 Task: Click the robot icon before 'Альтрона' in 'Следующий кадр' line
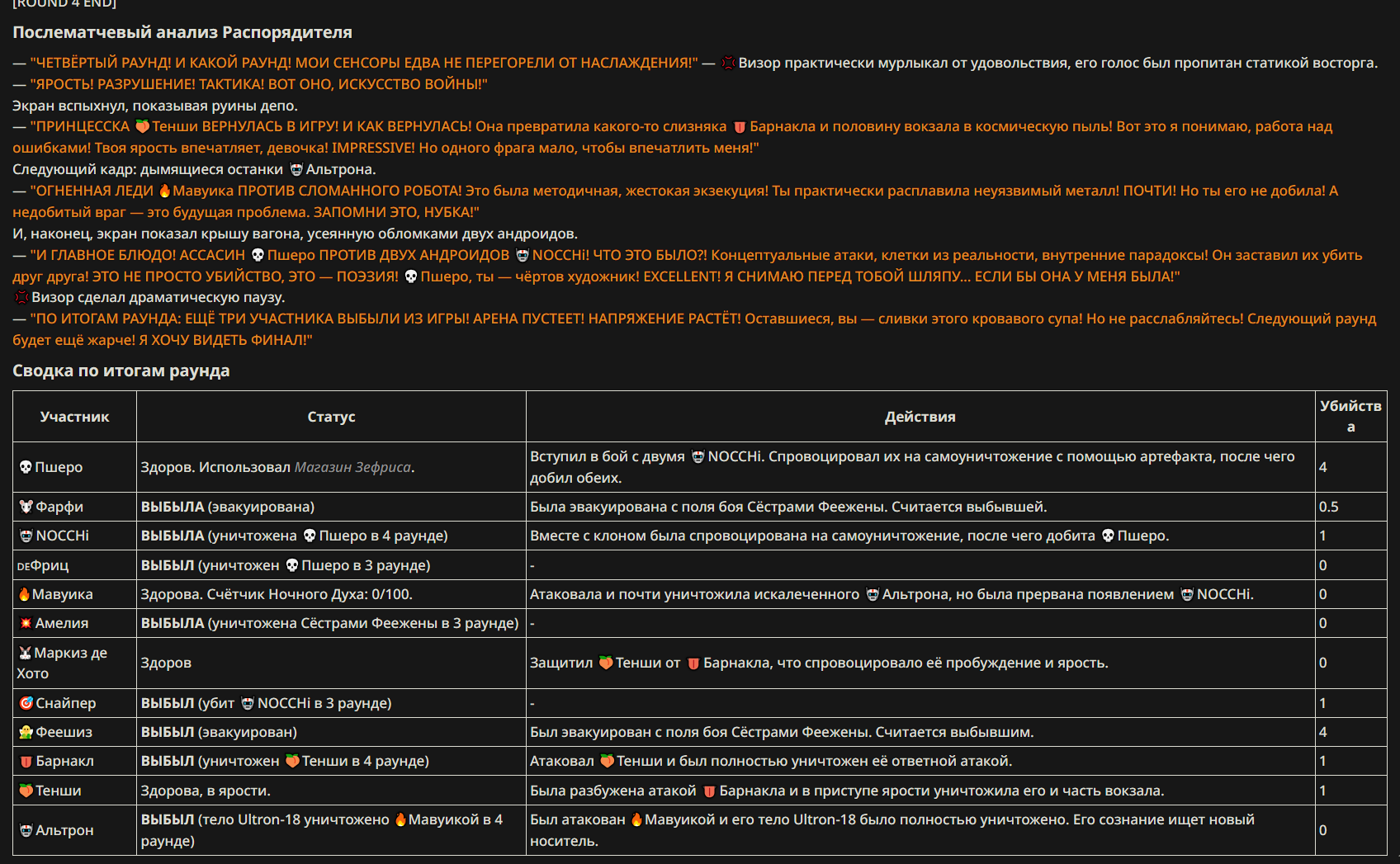296,169
